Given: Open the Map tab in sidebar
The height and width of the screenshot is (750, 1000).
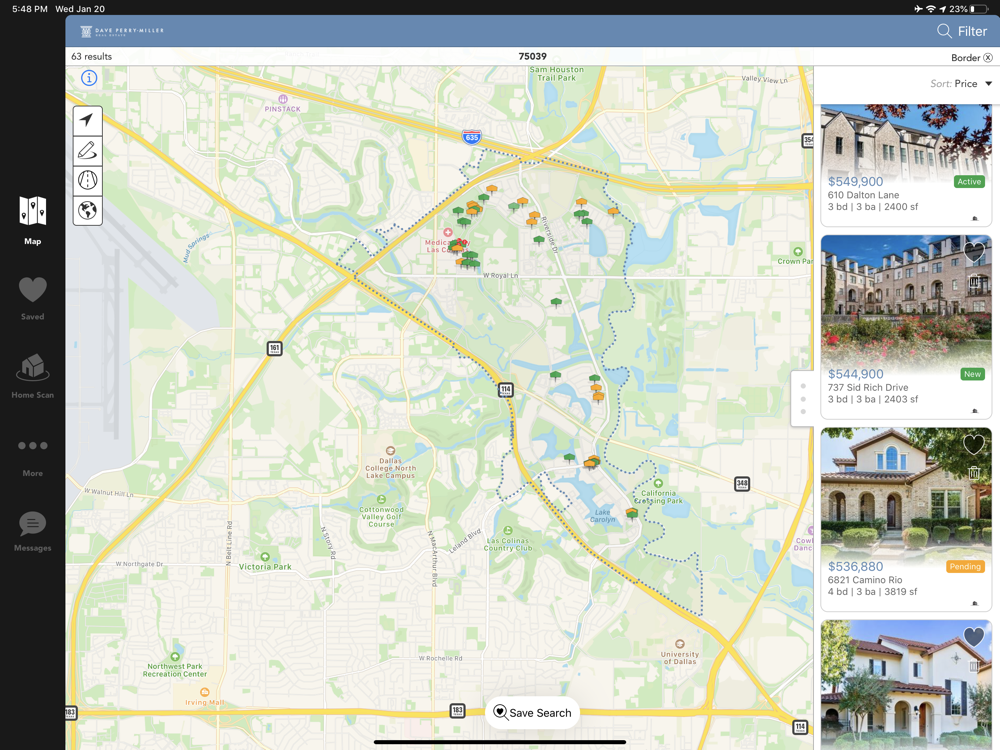Looking at the screenshot, I should coord(33,220).
